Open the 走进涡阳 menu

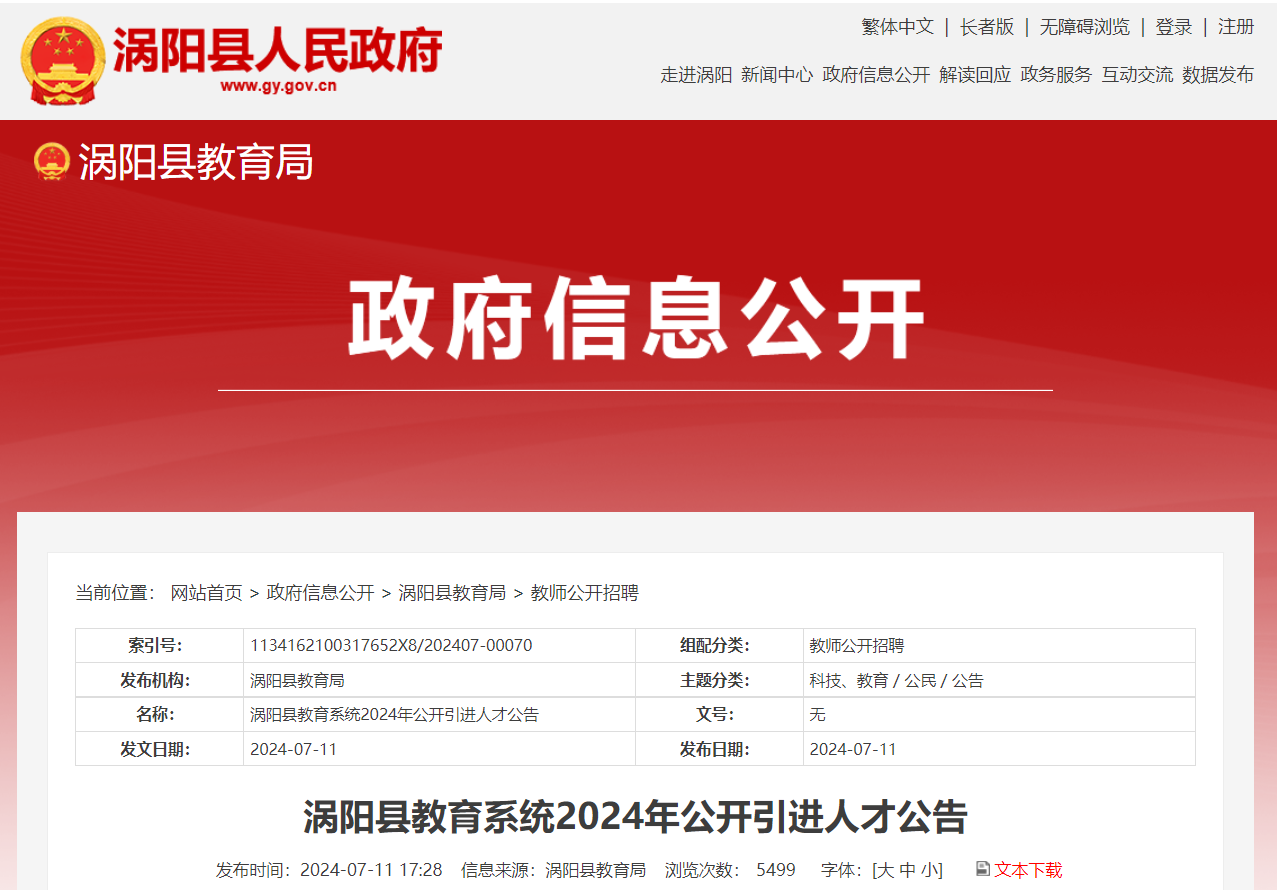[696, 75]
